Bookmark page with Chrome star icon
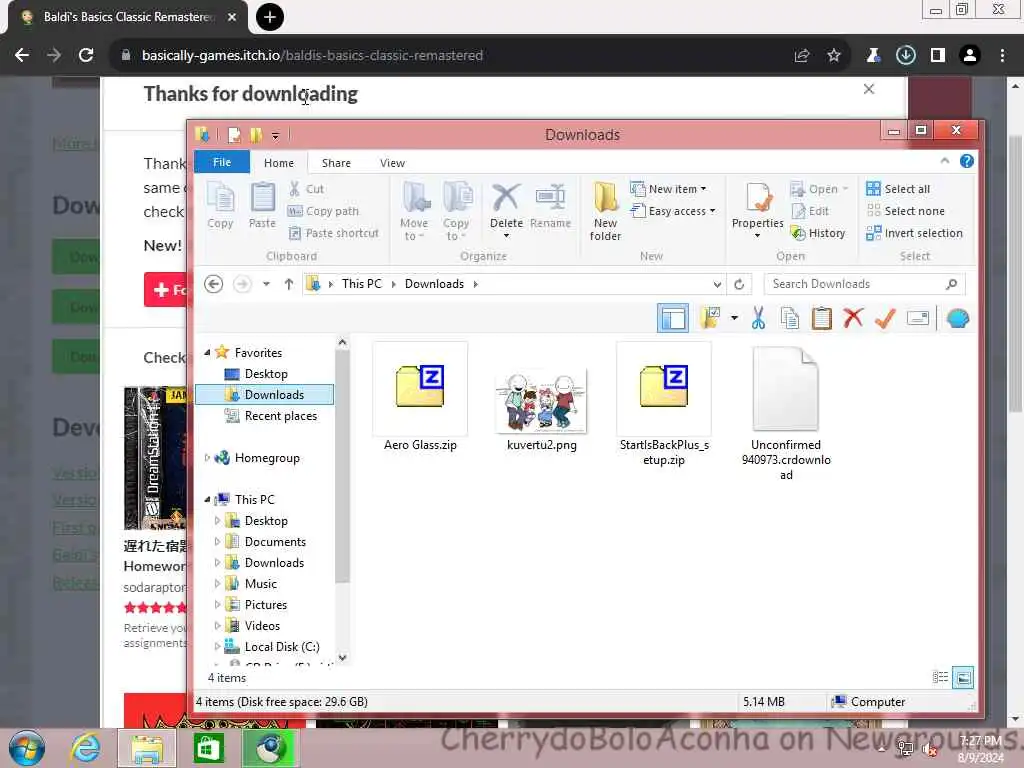1024x768 pixels. pyautogui.click(x=834, y=56)
